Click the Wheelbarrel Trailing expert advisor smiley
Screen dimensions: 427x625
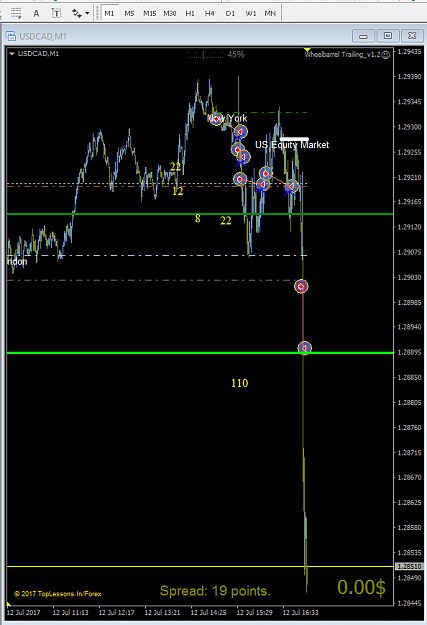coord(386,55)
